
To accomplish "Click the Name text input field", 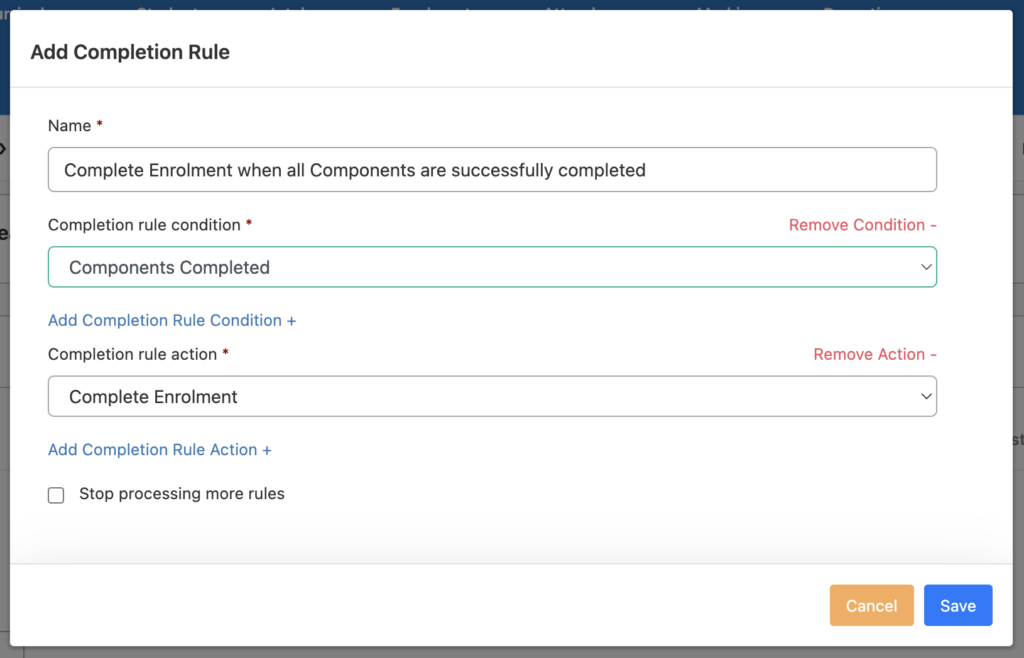I will [492, 170].
